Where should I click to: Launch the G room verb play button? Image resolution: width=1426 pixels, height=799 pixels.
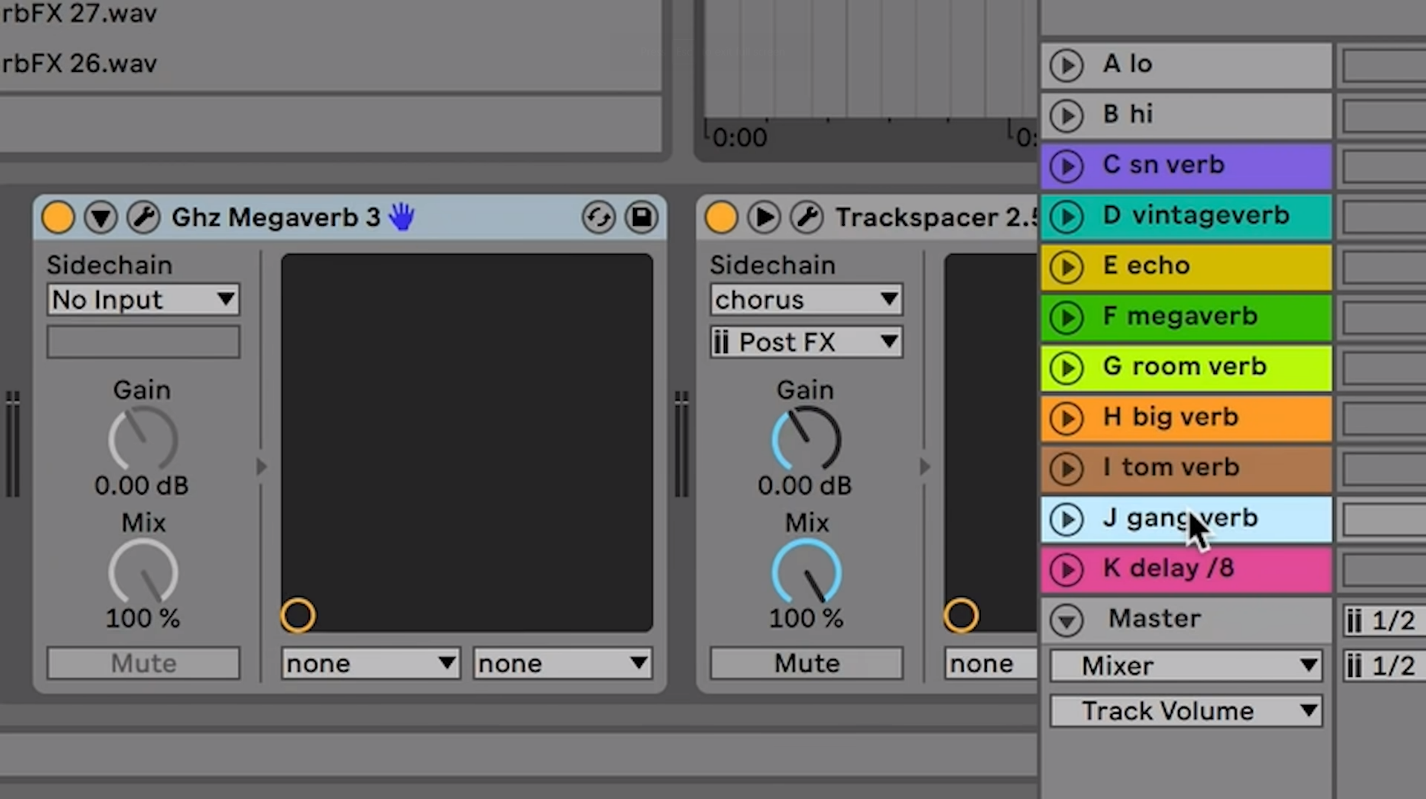click(x=1066, y=367)
